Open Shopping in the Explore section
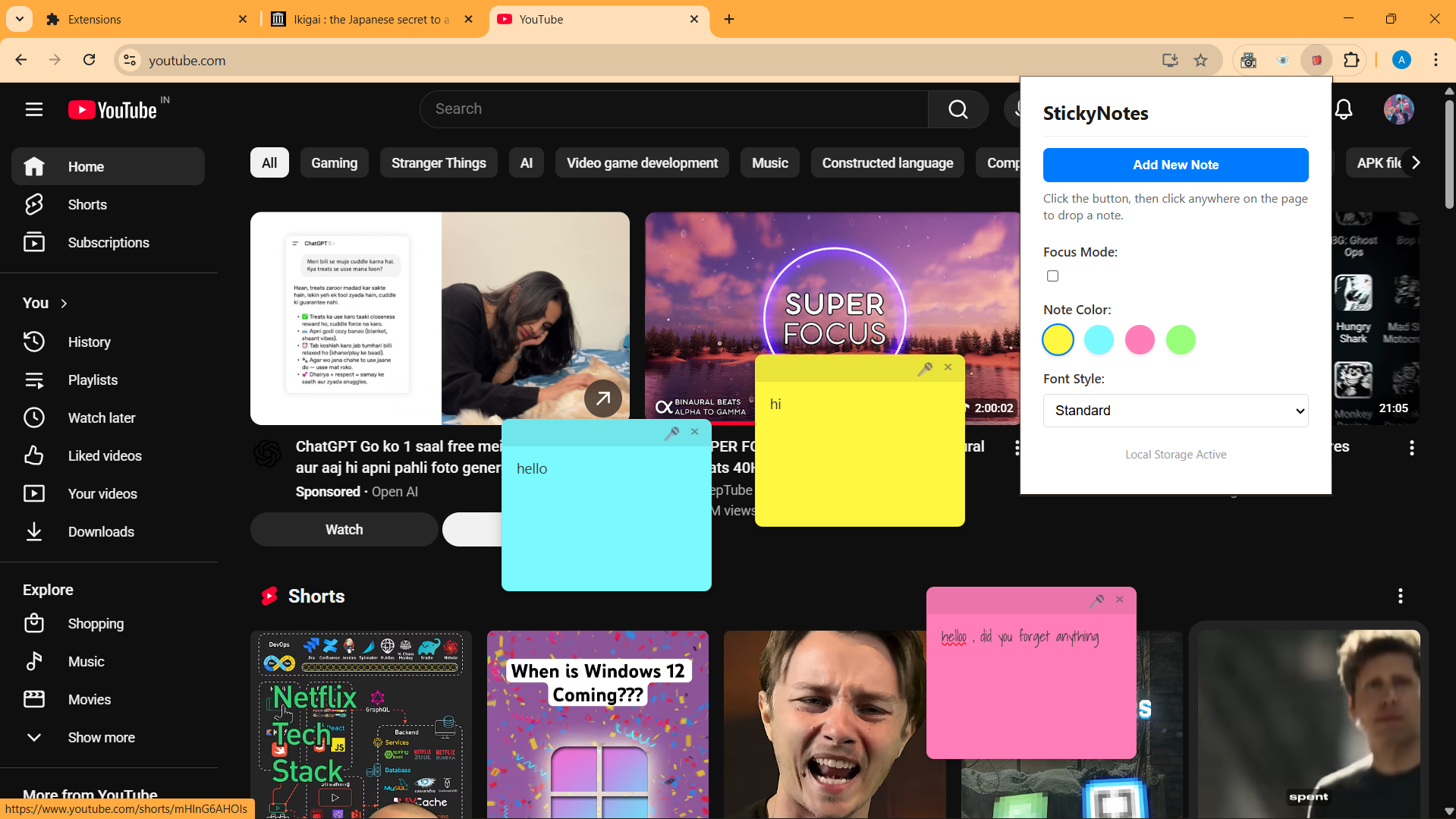The width and height of the screenshot is (1456, 819). tap(108, 624)
